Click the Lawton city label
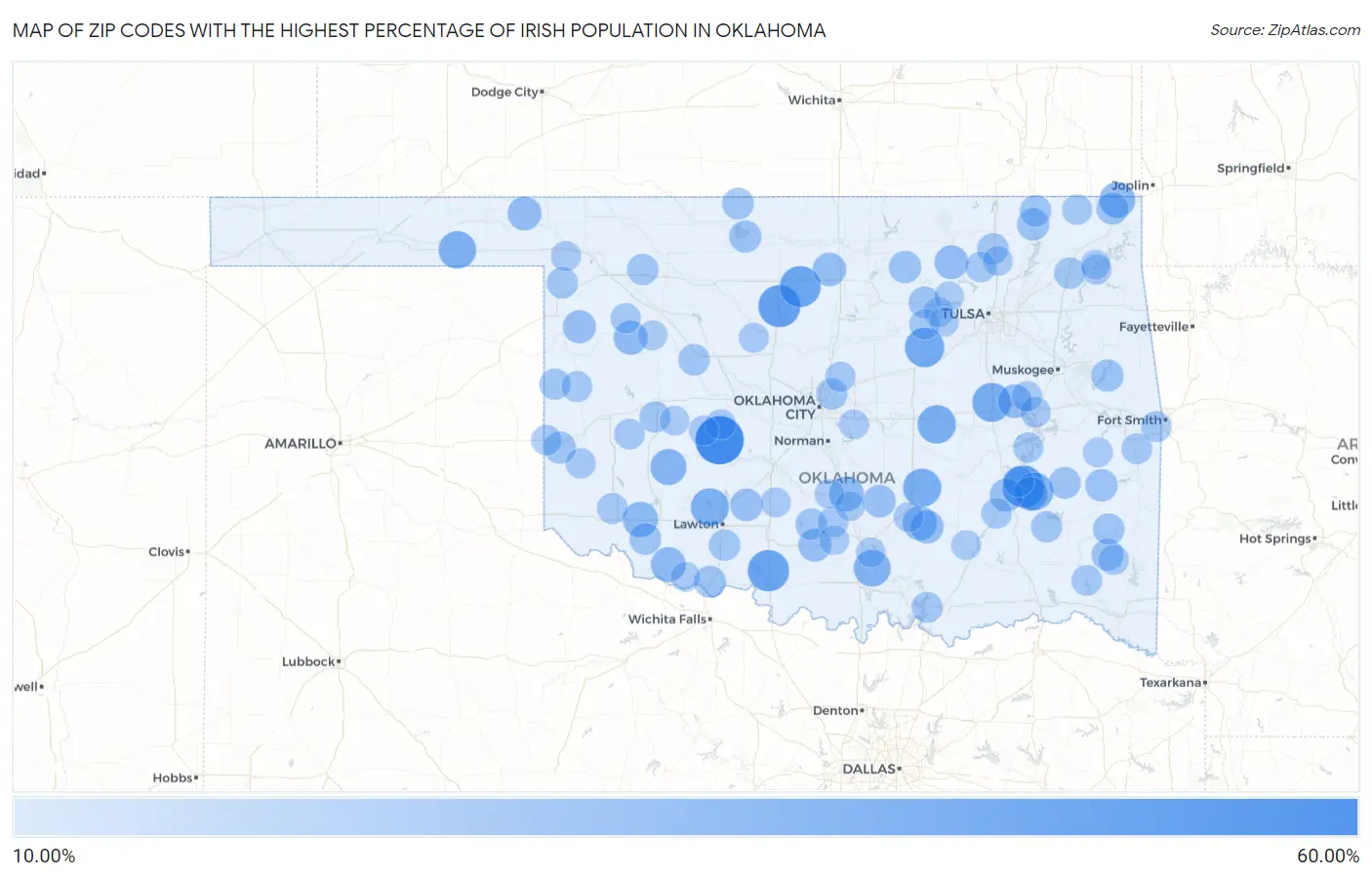This screenshot has height=877, width=1372. click(696, 524)
